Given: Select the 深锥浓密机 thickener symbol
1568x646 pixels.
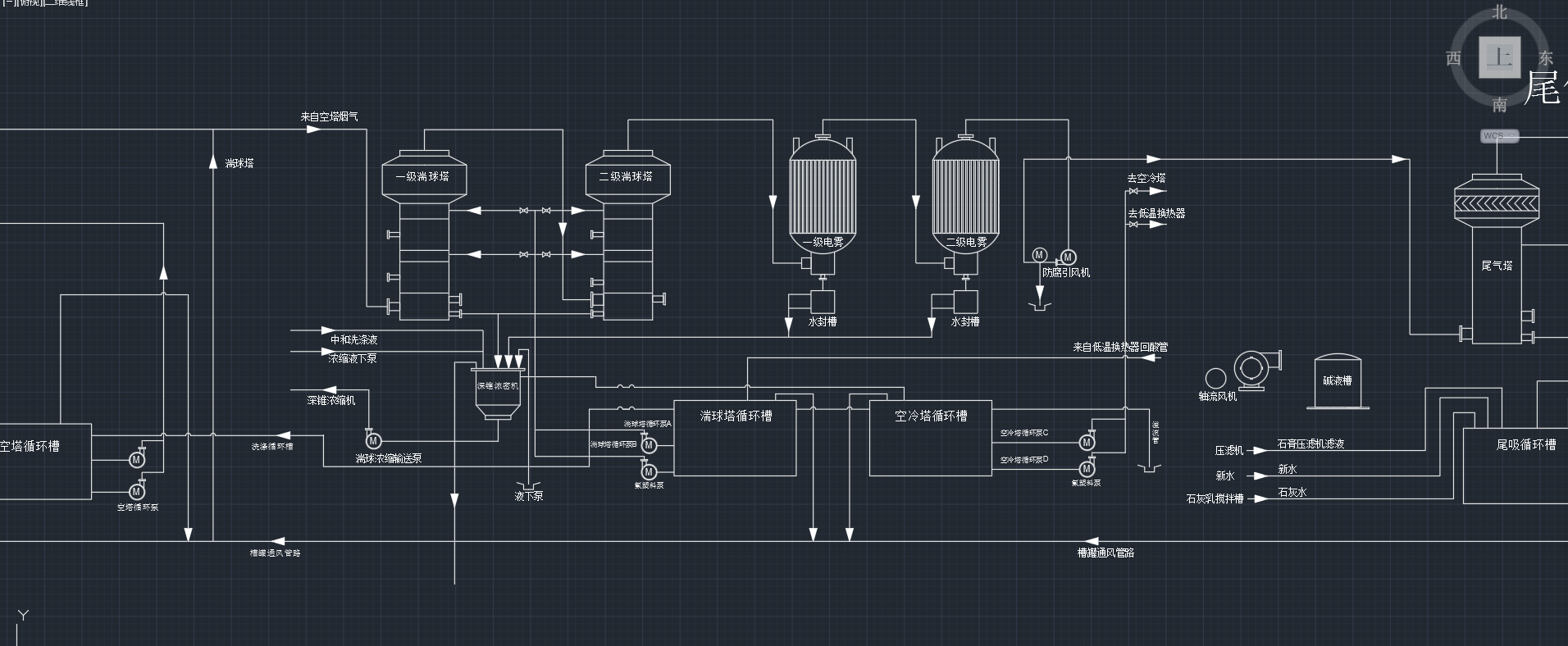Looking at the screenshot, I should [x=497, y=391].
